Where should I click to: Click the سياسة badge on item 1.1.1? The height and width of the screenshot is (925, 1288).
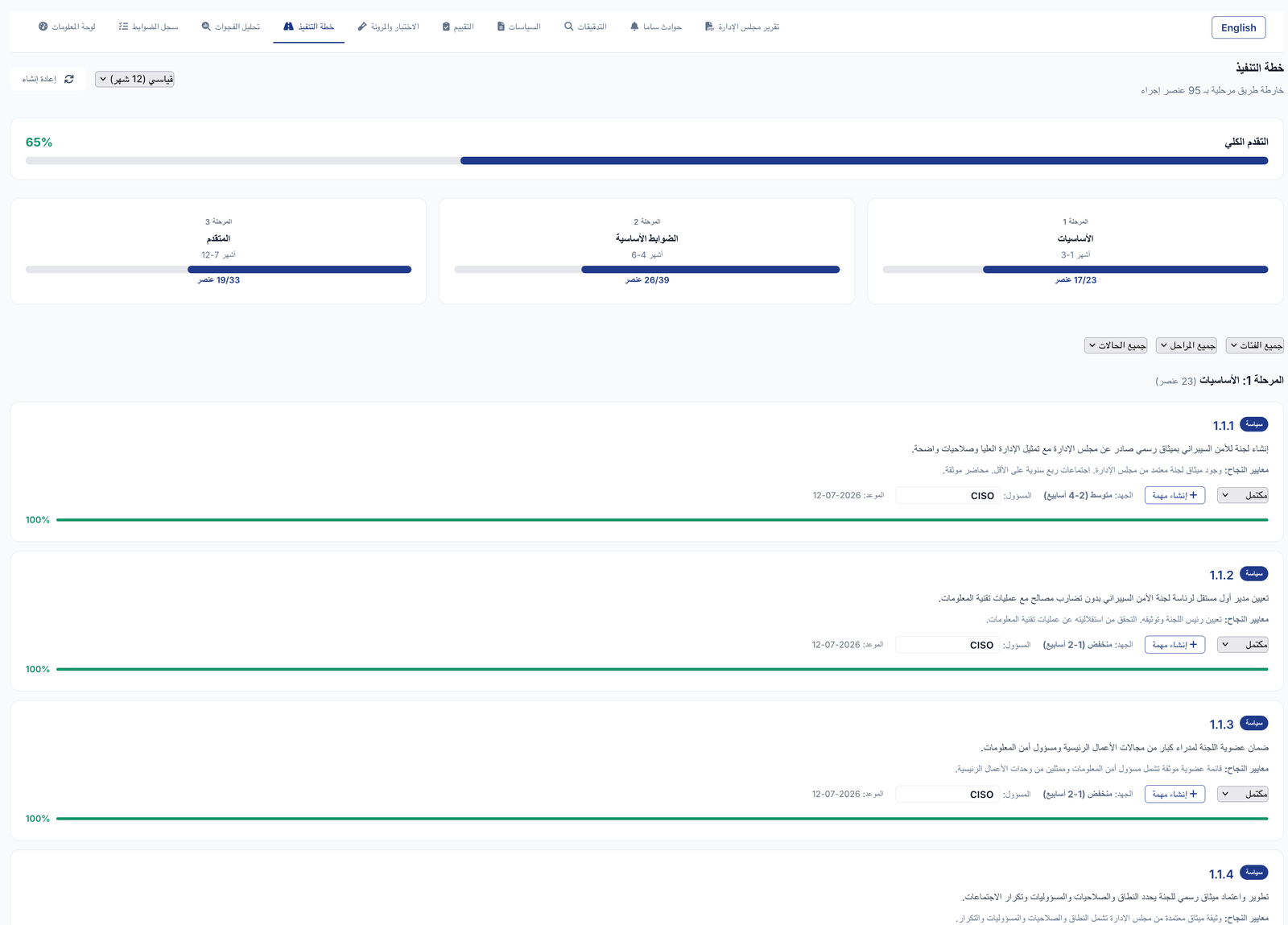(1254, 424)
